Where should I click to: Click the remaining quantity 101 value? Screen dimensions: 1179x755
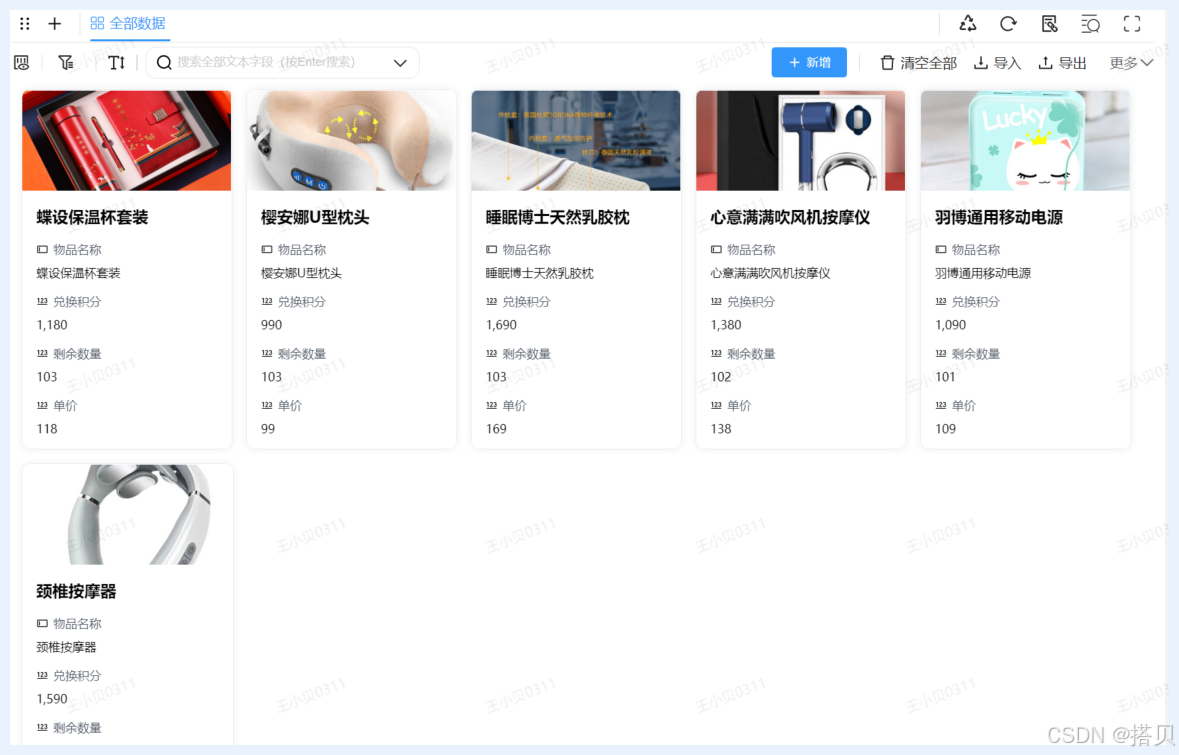pos(945,377)
